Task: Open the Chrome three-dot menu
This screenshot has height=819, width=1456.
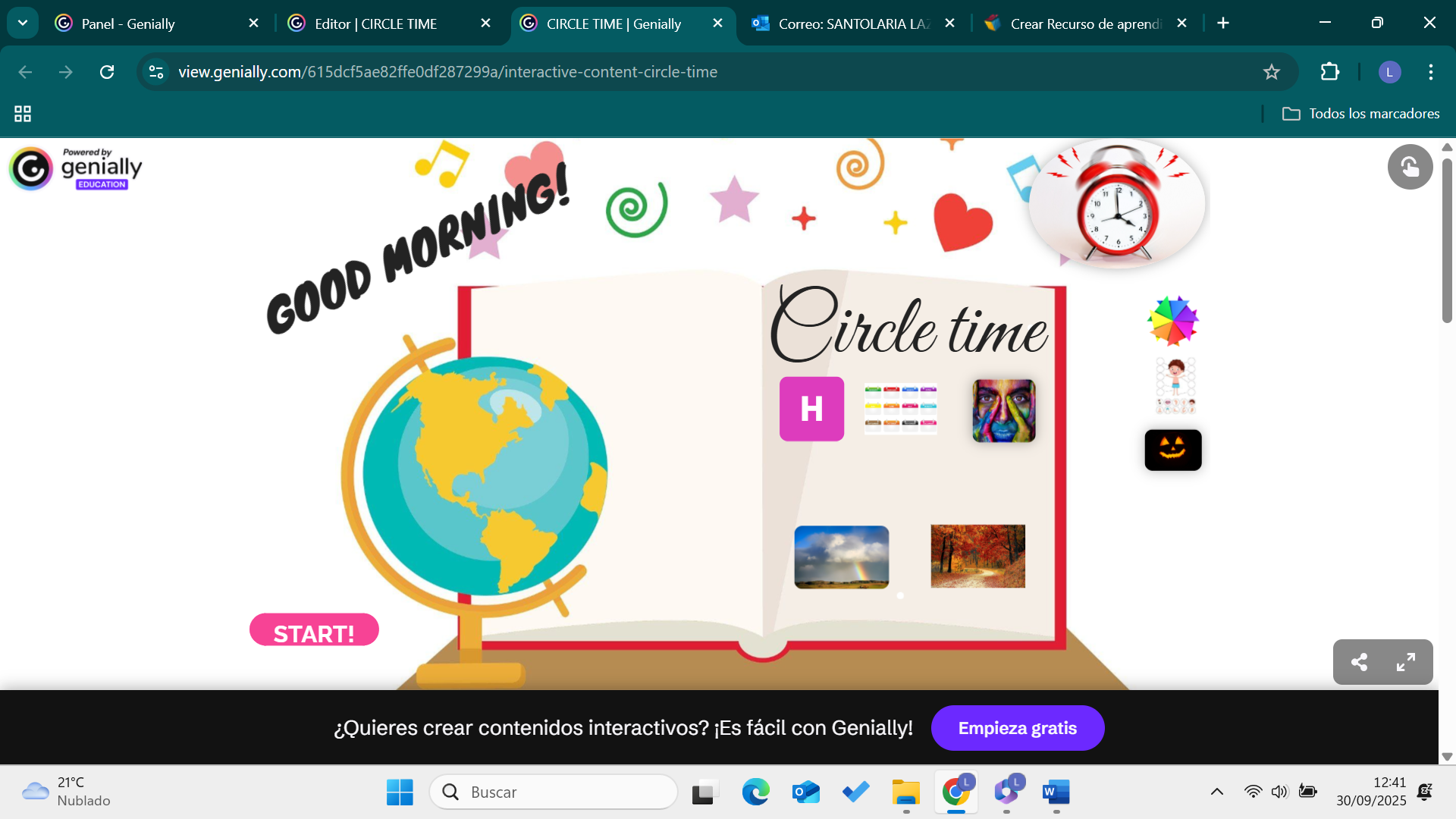Action: pos(1430,72)
